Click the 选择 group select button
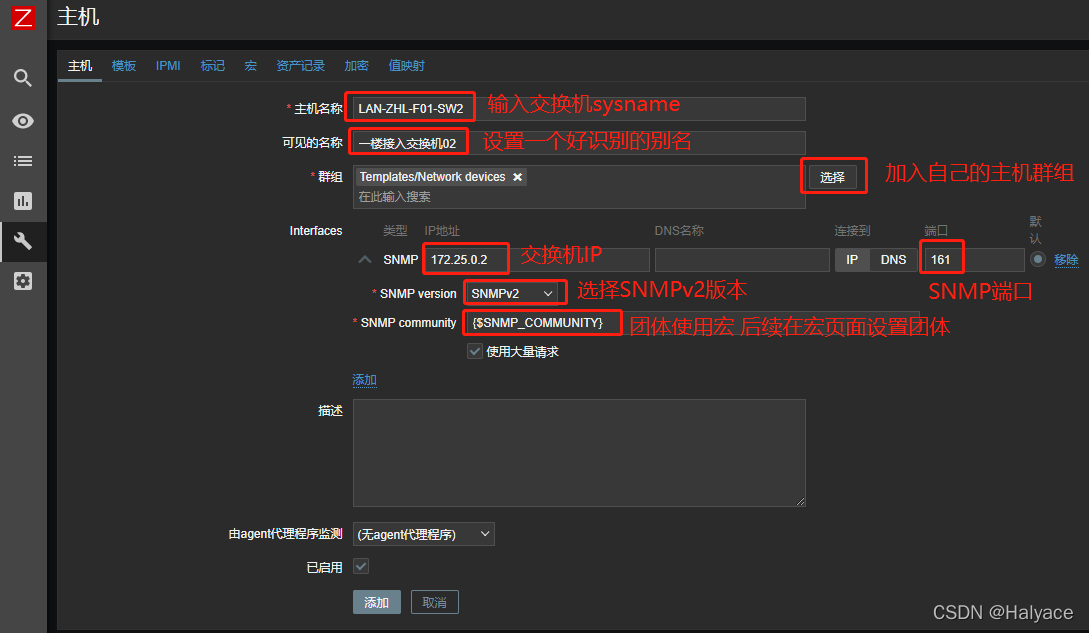 (x=832, y=177)
